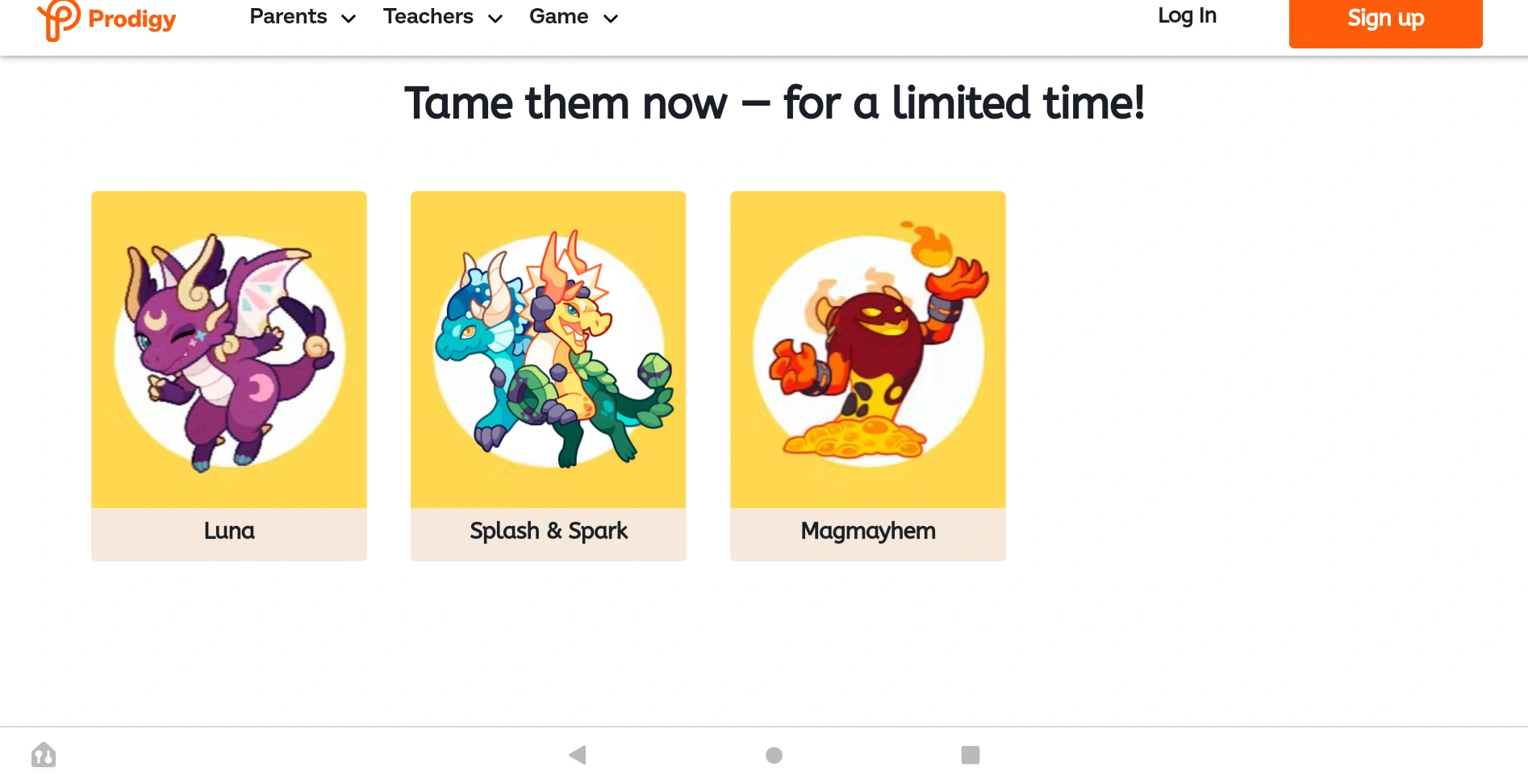Screen dimensions: 1528x784
Task: Select the Luna pet image
Action: click(229, 350)
